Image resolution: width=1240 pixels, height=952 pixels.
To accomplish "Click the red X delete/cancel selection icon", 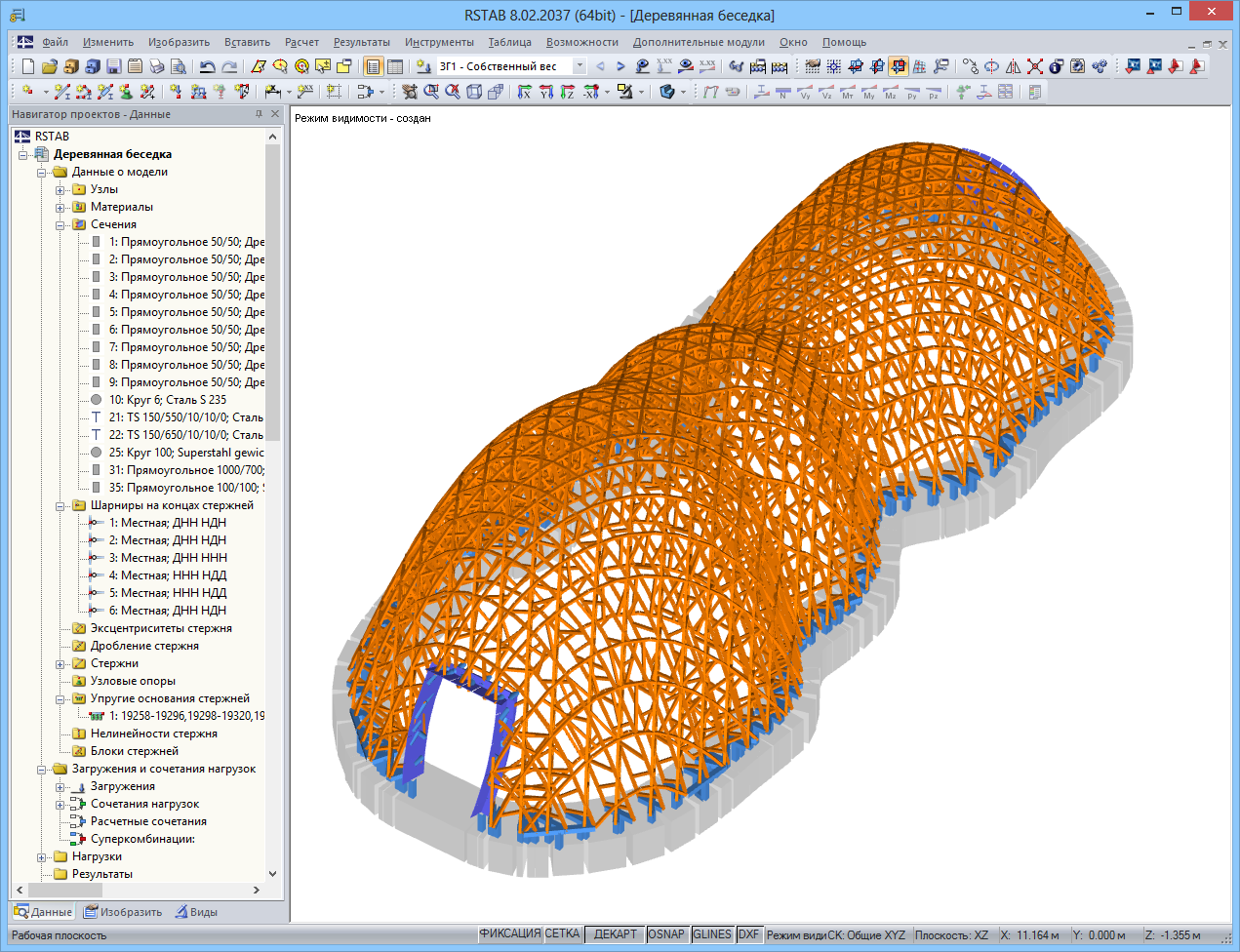I will point(1035,66).
